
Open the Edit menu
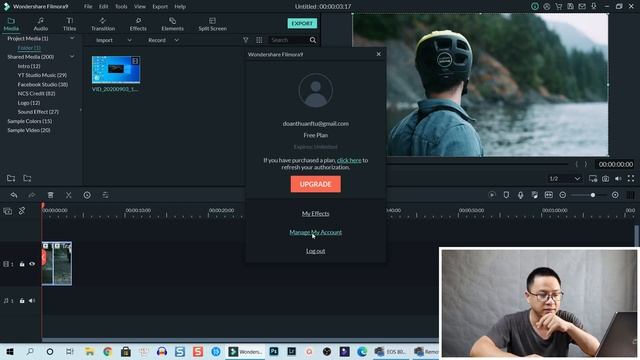click(103, 7)
